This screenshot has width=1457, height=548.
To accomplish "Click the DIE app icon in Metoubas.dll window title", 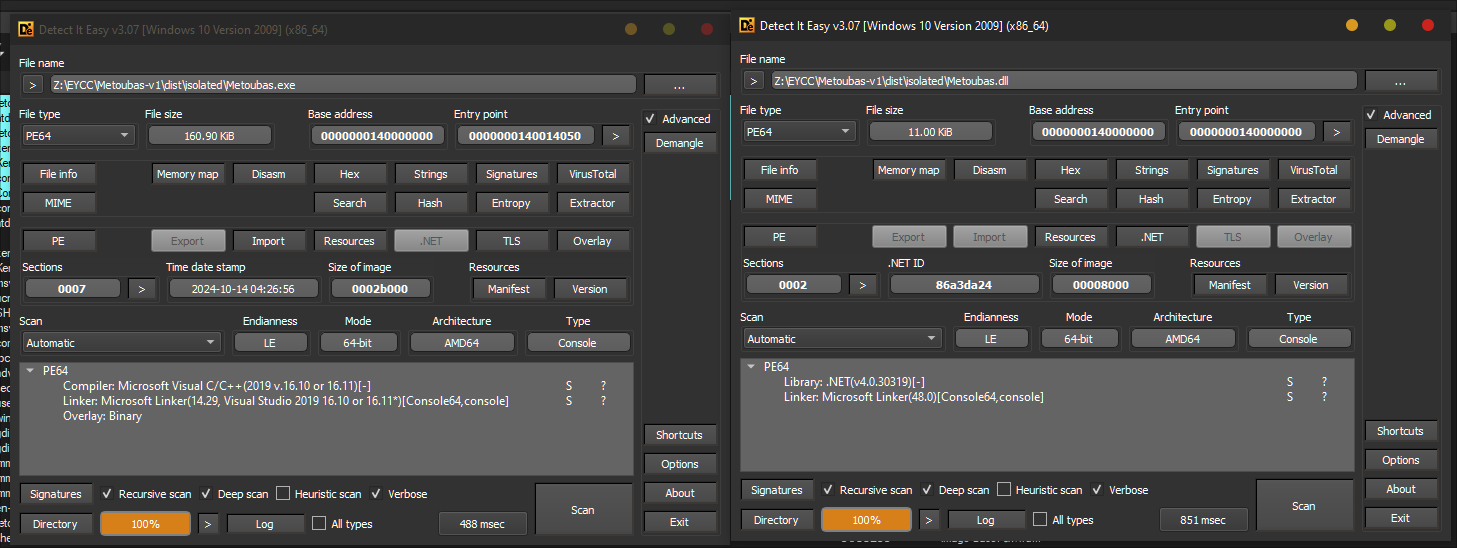I will [x=747, y=25].
